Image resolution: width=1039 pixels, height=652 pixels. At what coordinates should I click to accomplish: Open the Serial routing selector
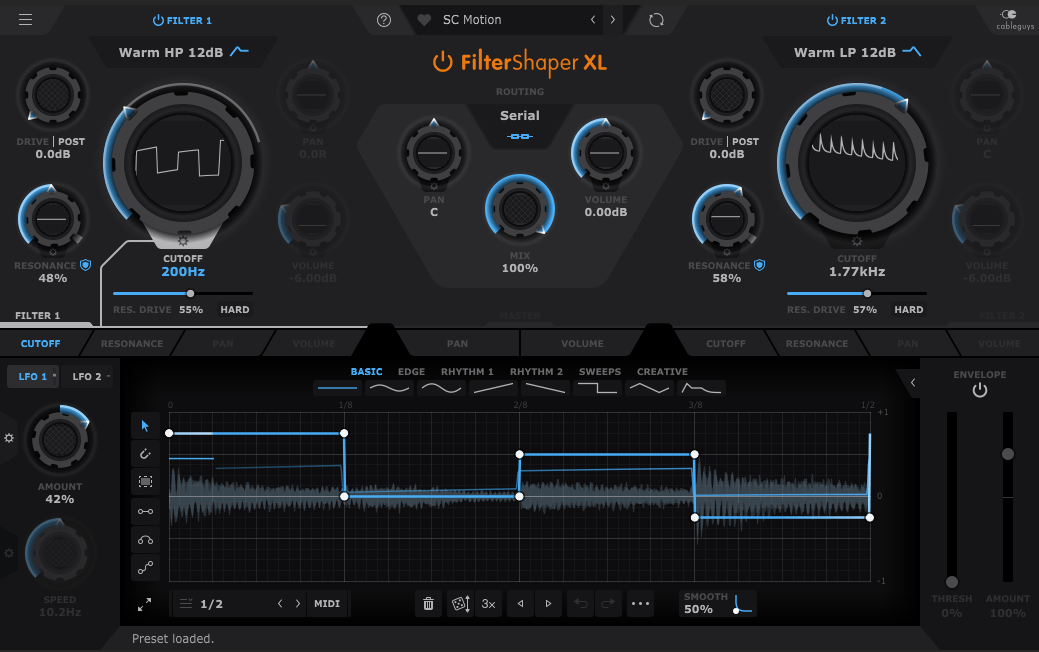point(519,124)
